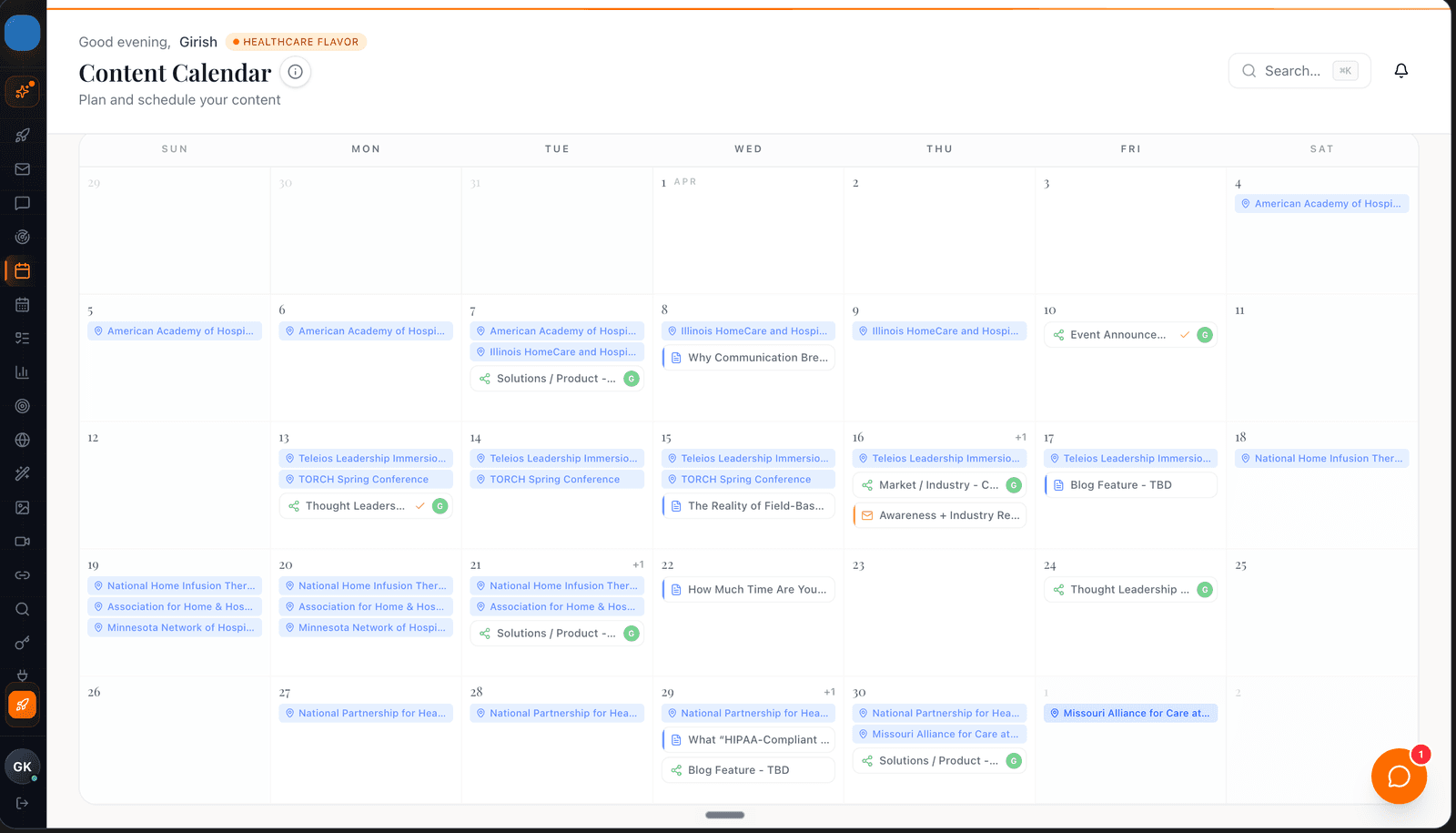Open the key icon in the sidebar
The width and height of the screenshot is (1456, 833).
23,643
